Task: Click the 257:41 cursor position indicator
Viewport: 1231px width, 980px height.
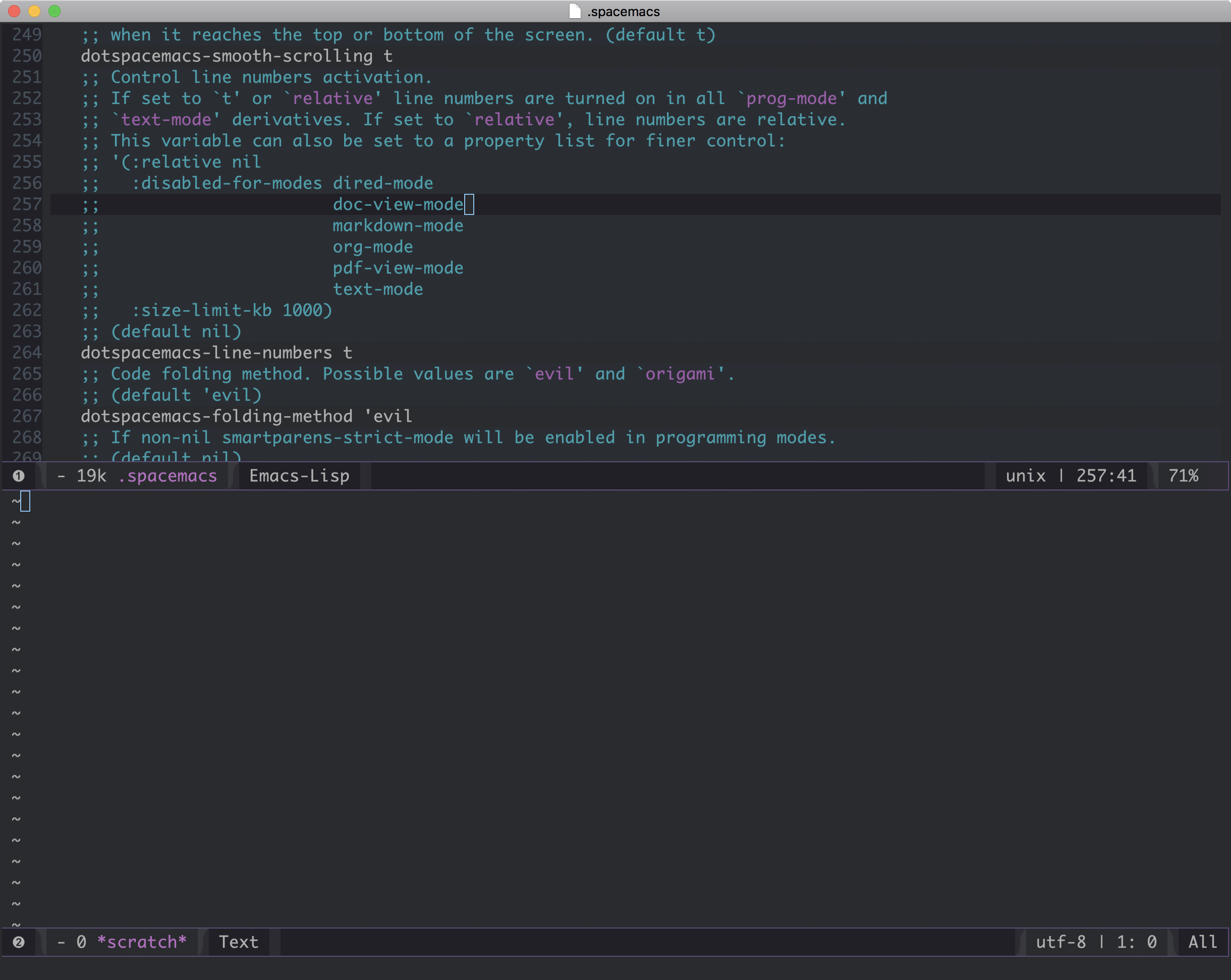Action: 1106,476
